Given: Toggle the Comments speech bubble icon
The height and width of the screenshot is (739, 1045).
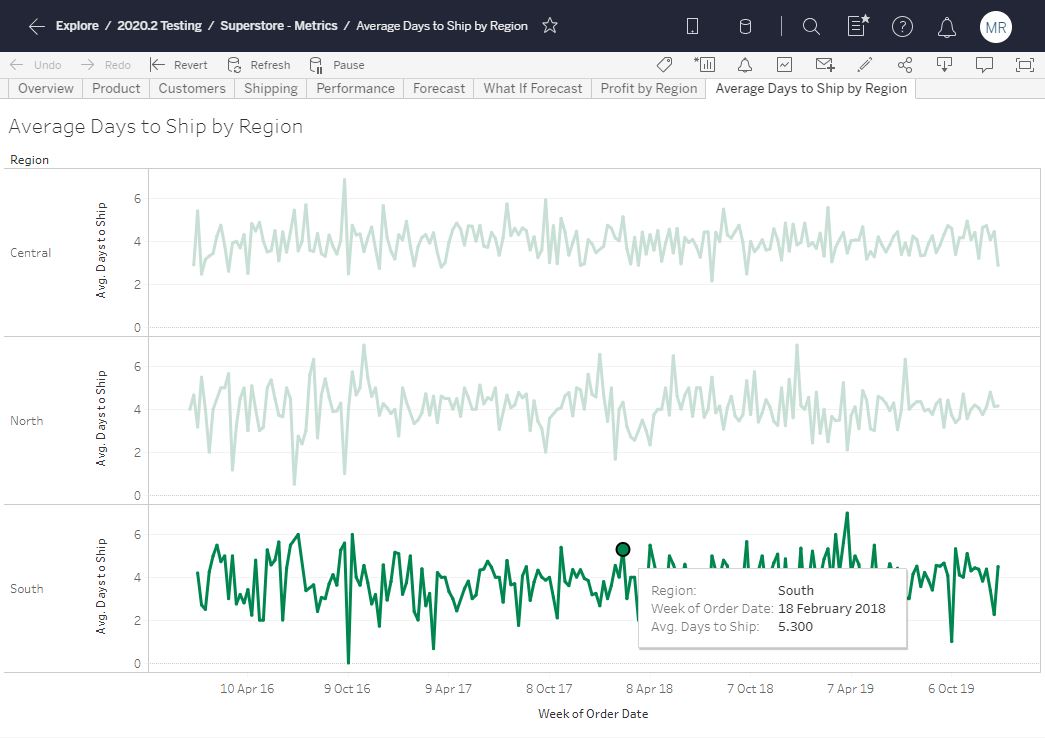Looking at the screenshot, I should pos(984,65).
